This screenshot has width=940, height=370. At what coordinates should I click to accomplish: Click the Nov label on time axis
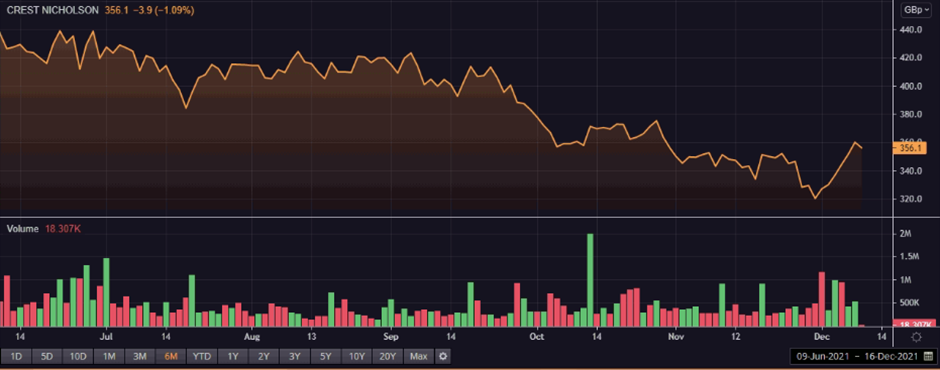click(676, 336)
